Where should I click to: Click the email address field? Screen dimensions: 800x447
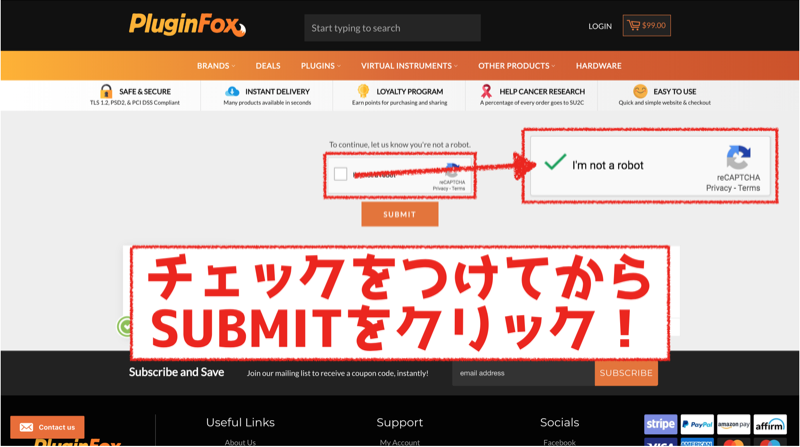coord(523,373)
